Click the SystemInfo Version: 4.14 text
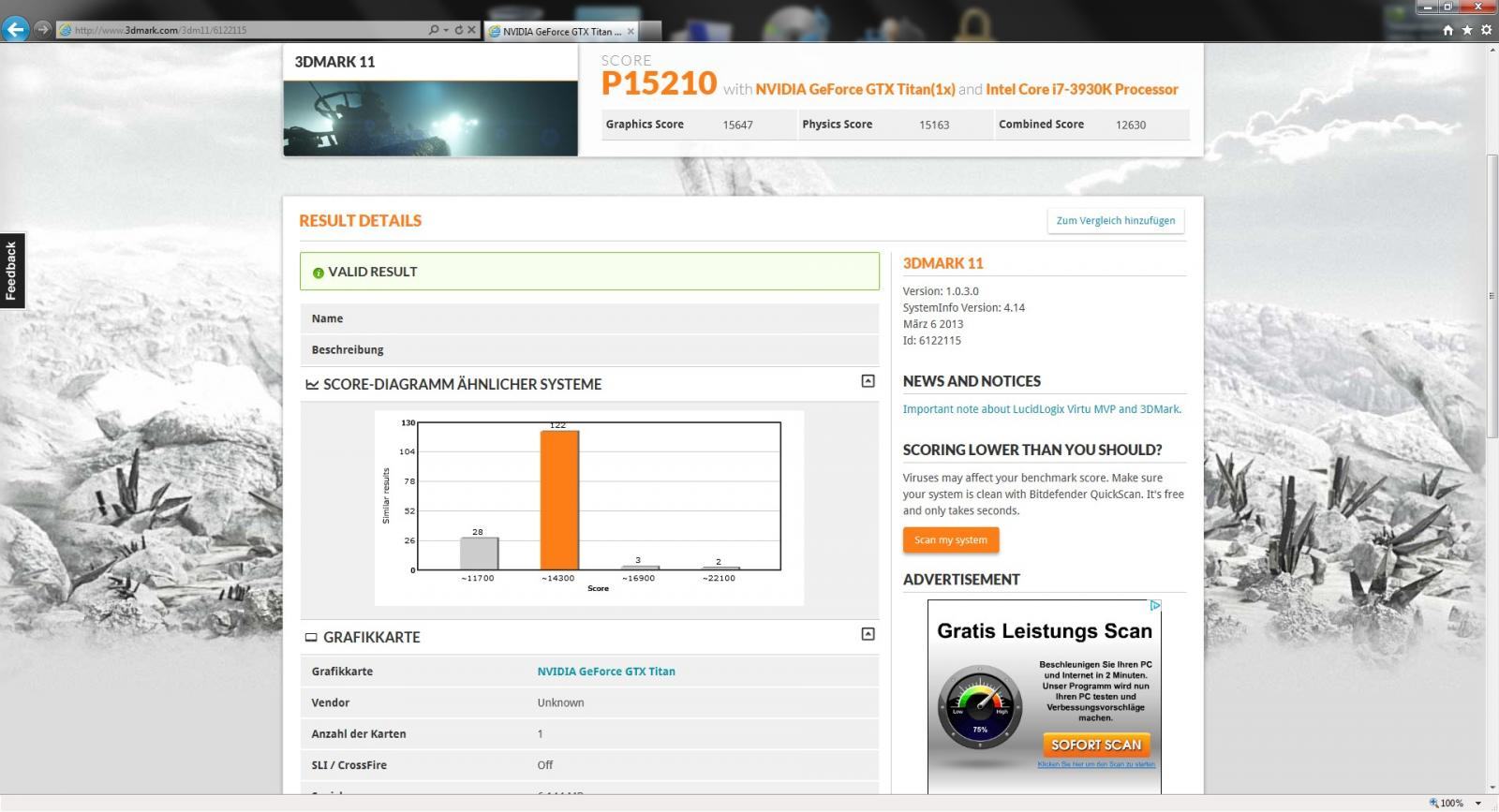 click(964, 307)
